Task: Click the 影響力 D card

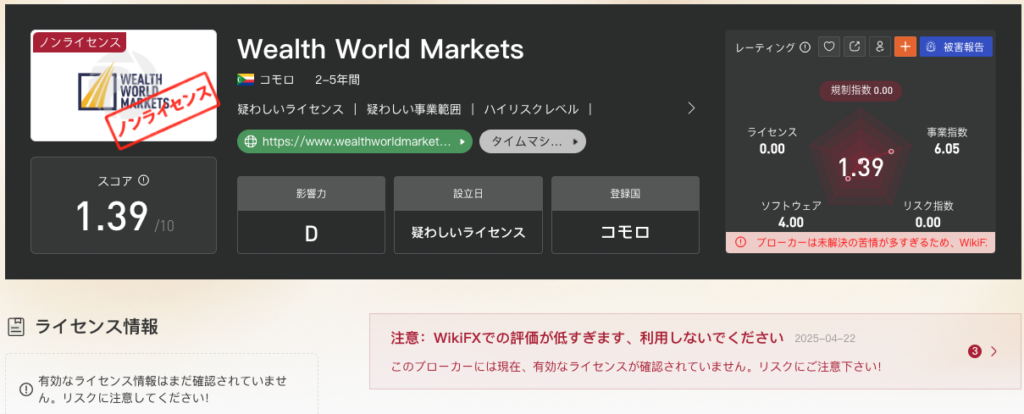Action: 311,215
